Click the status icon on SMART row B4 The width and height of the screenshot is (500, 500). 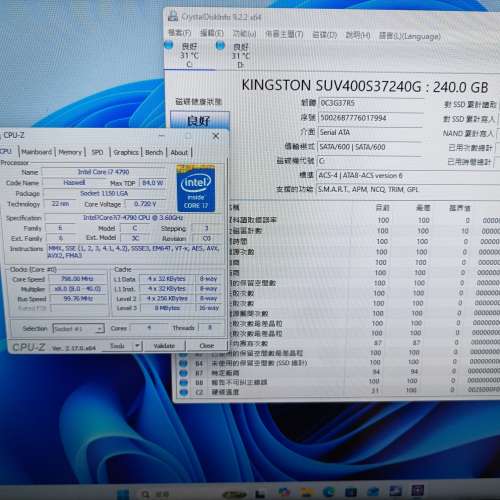183,363
